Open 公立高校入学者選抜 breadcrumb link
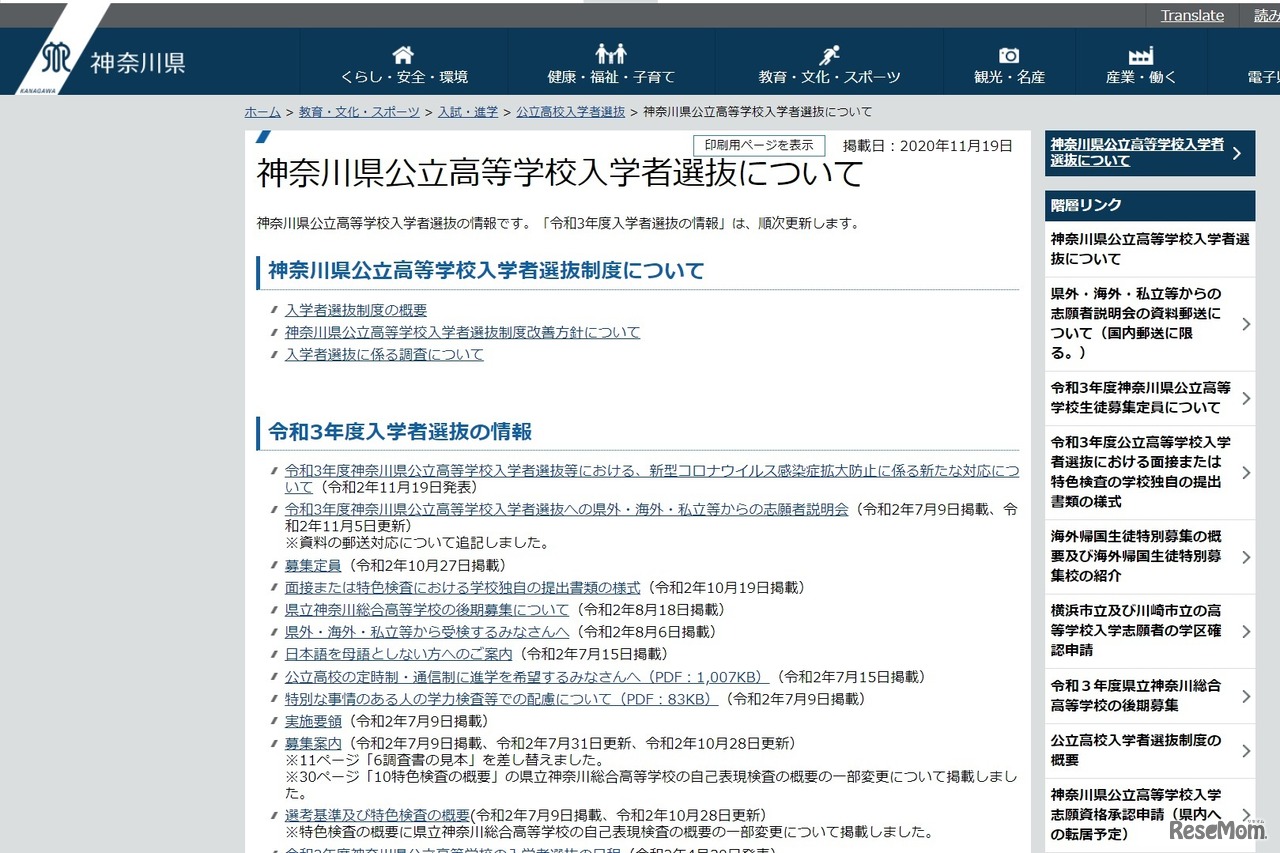Screen dimensions: 1280x853 (570, 112)
